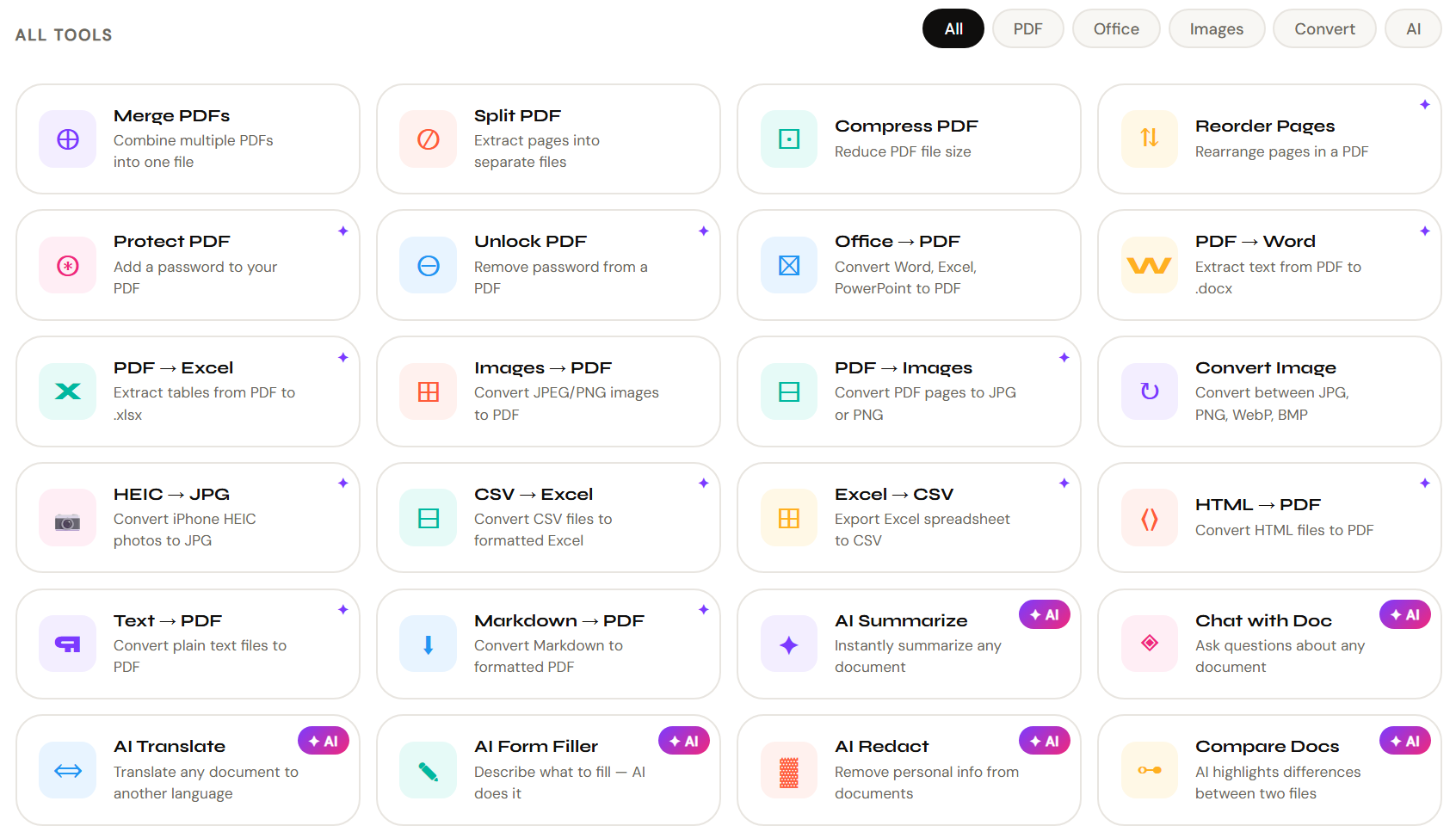Click the HTML to PDF brackets icon
Viewport: 1456px width, 832px height.
pos(1150,518)
